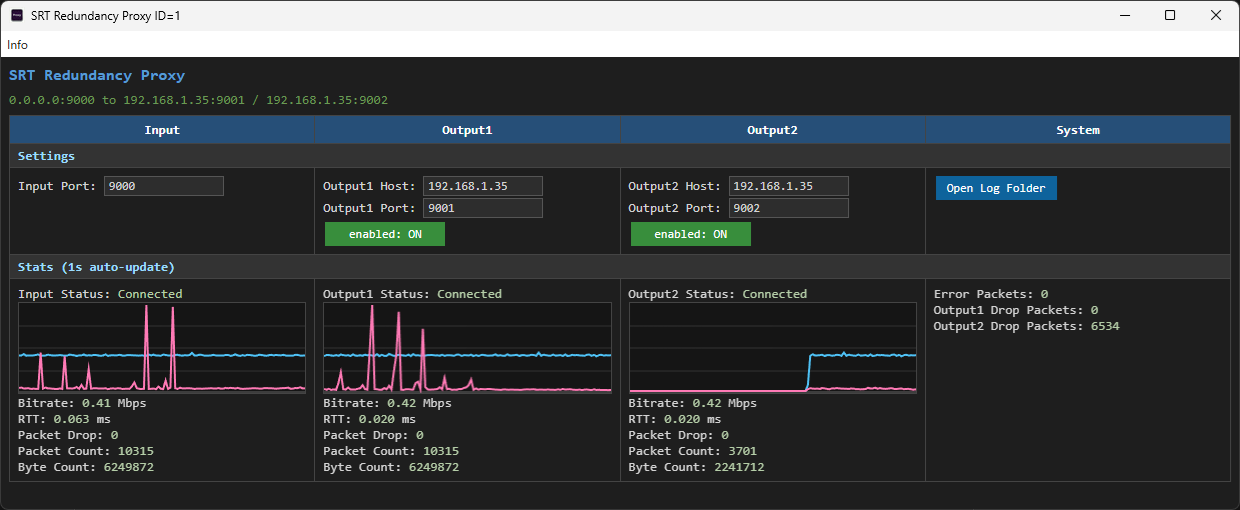Click the Stats (1s auto-update) header
The width and height of the screenshot is (1240, 510).
620,267
